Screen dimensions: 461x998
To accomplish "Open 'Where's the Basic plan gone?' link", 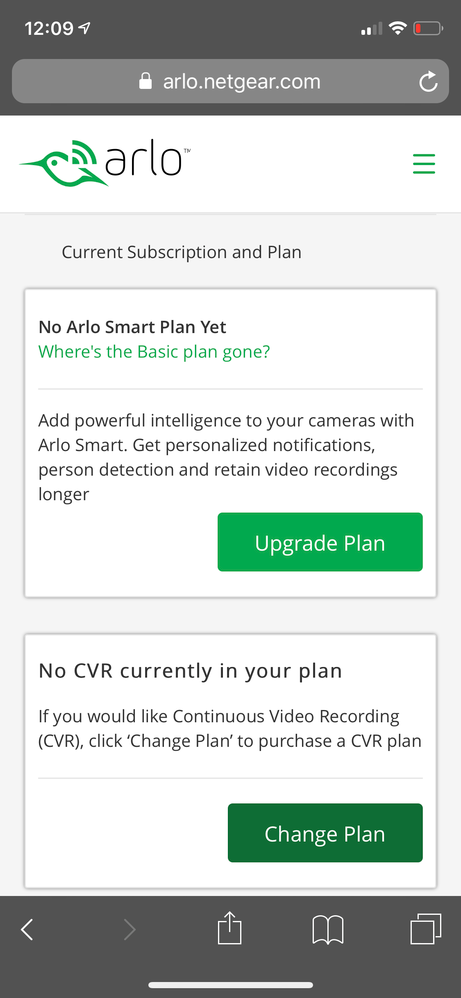I will click(154, 351).
